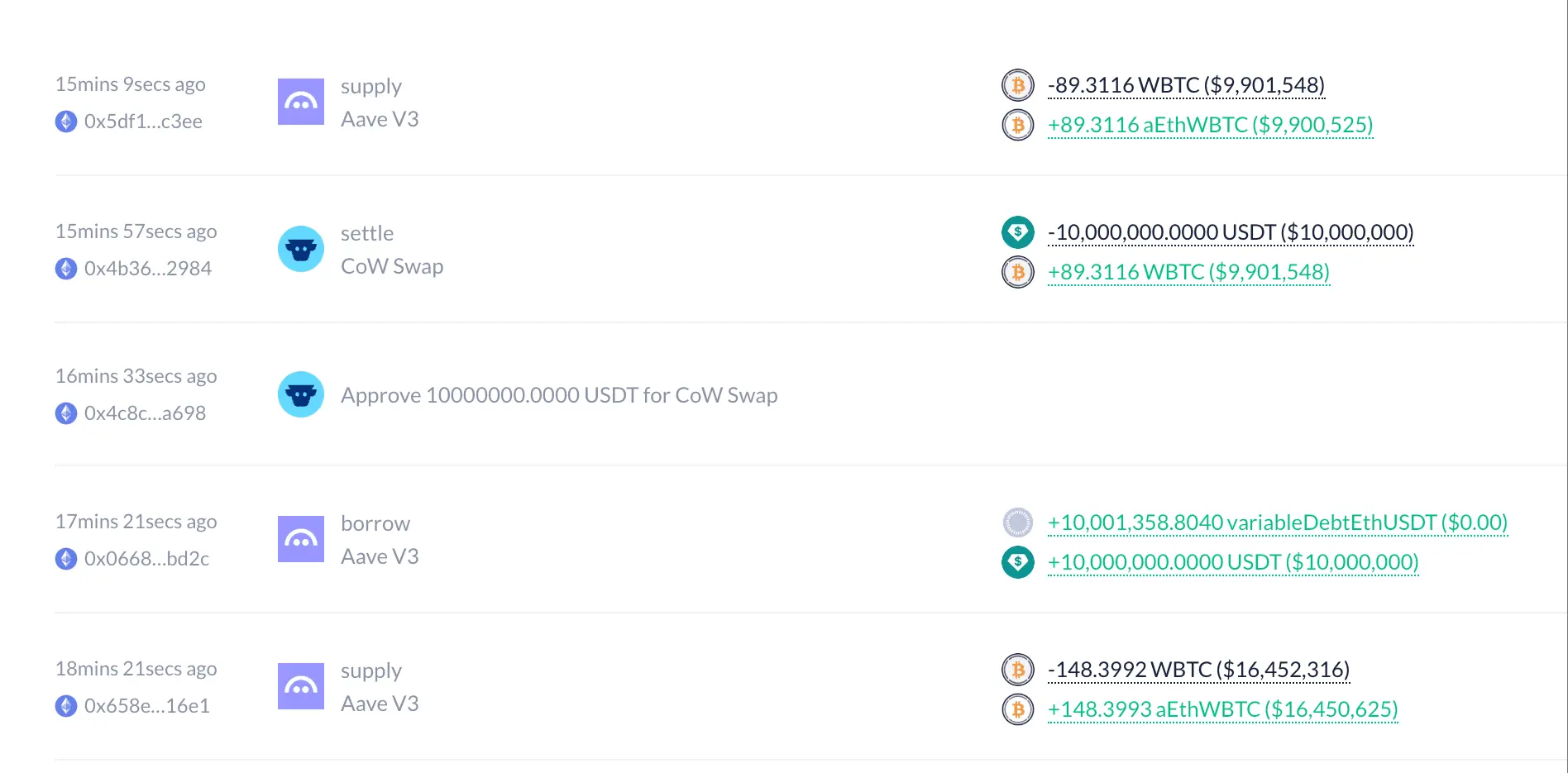The height and width of the screenshot is (773, 1568).
Task: Click the WBTC icon beside -89.3116 WBTC
Action: pos(1017,85)
